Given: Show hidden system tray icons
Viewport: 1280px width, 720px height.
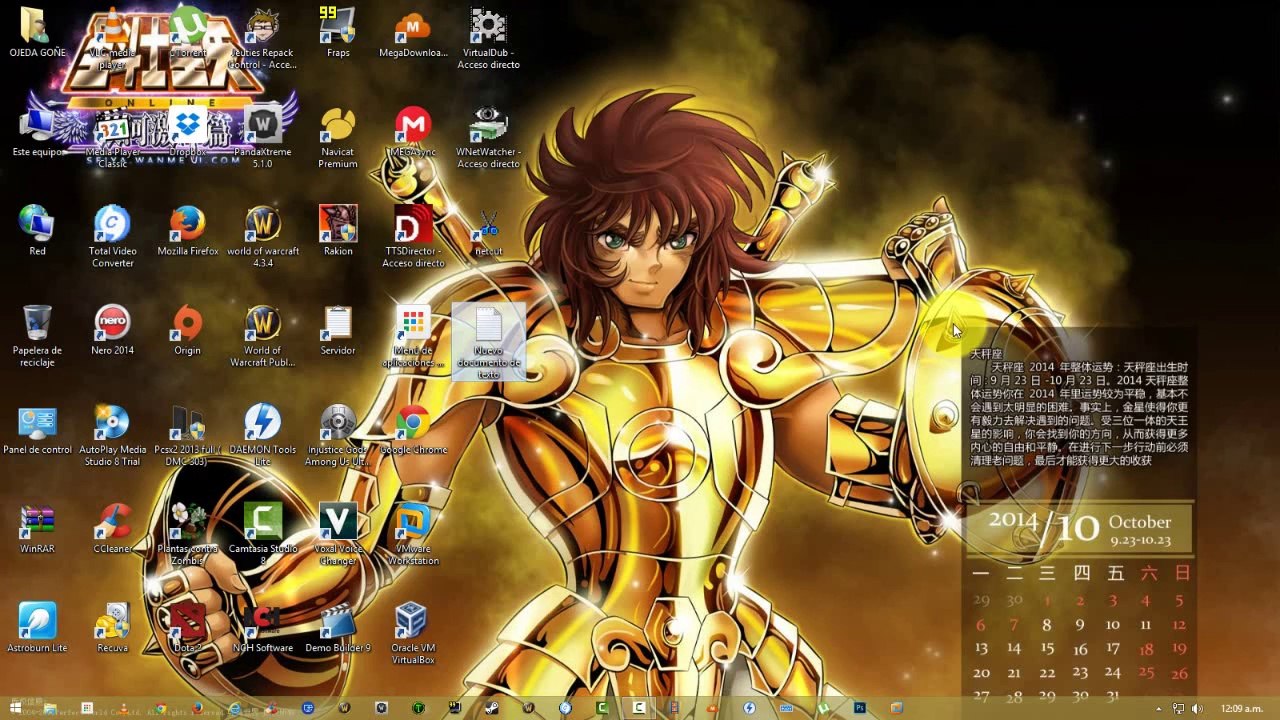Looking at the screenshot, I should click(1159, 709).
